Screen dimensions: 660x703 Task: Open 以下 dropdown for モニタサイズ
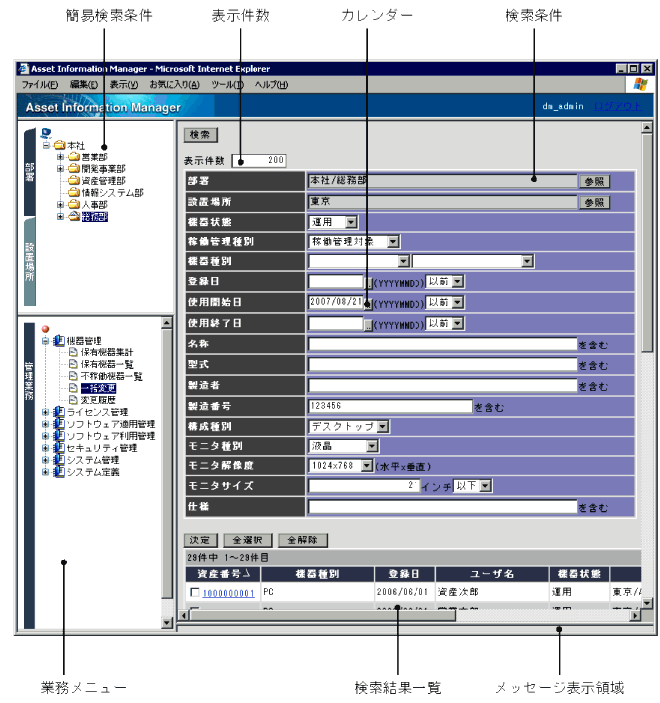point(486,486)
